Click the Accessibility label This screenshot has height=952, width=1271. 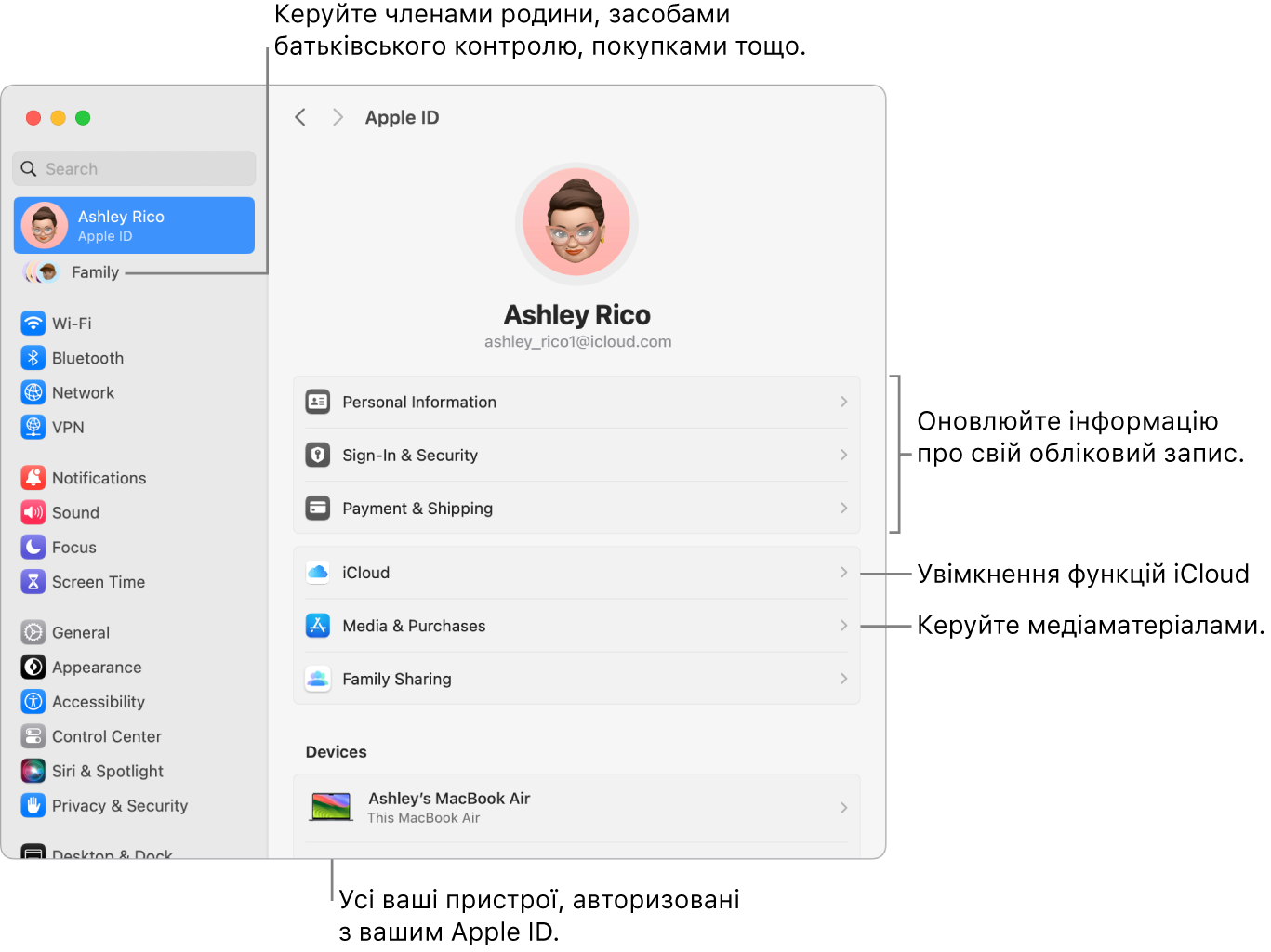click(x=99, y=702)
